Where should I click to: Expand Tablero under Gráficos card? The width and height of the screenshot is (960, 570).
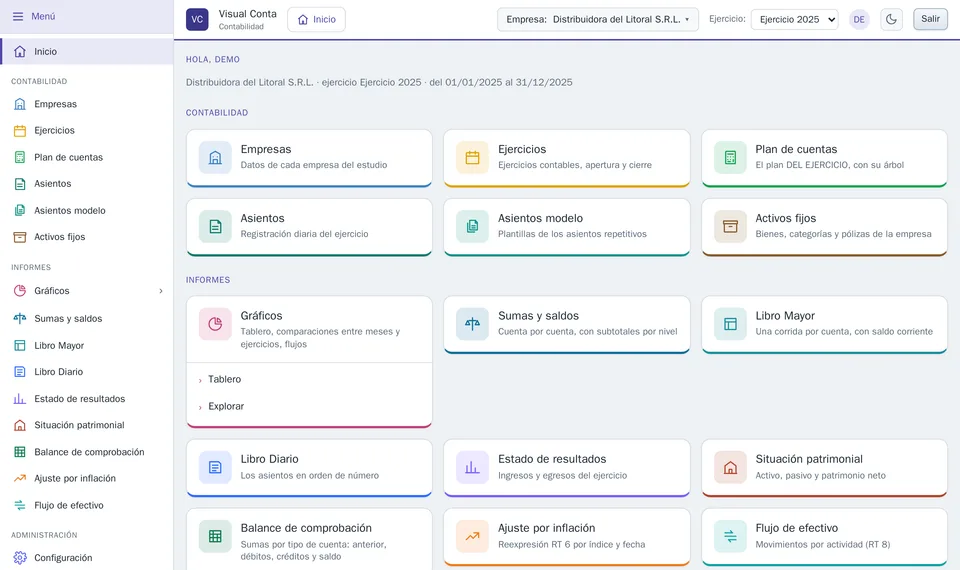pos(309,380)
